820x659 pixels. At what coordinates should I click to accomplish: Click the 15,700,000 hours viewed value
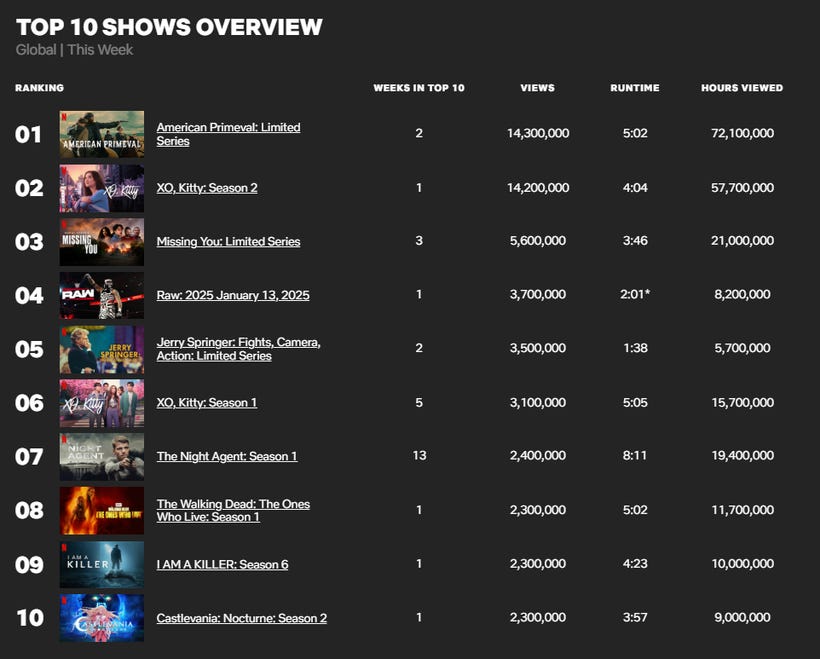[743, 402]
